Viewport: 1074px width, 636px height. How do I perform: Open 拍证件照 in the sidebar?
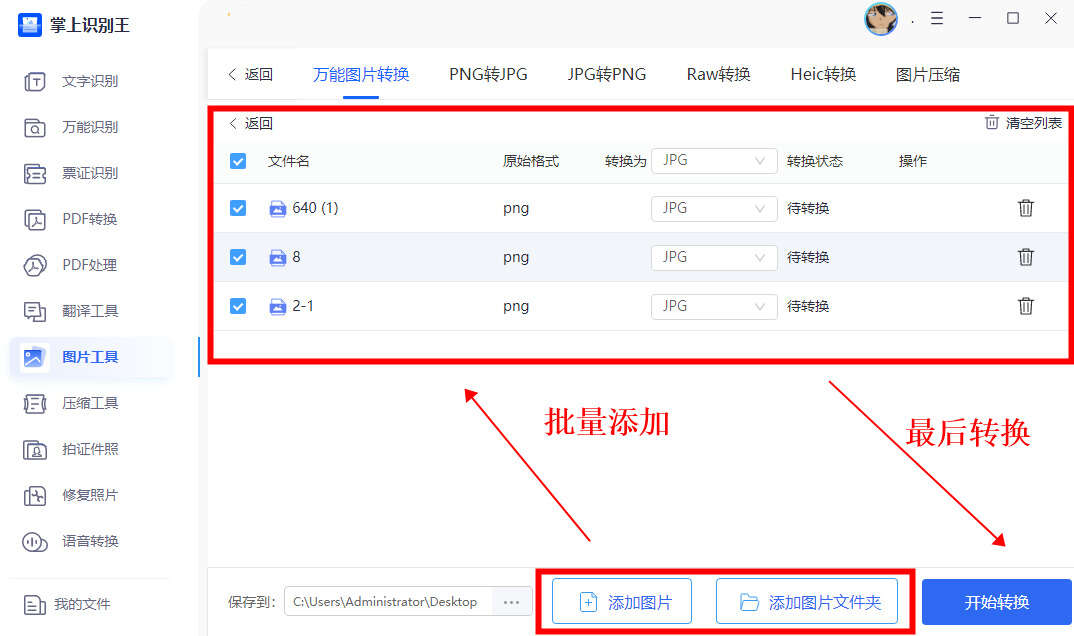90,449
